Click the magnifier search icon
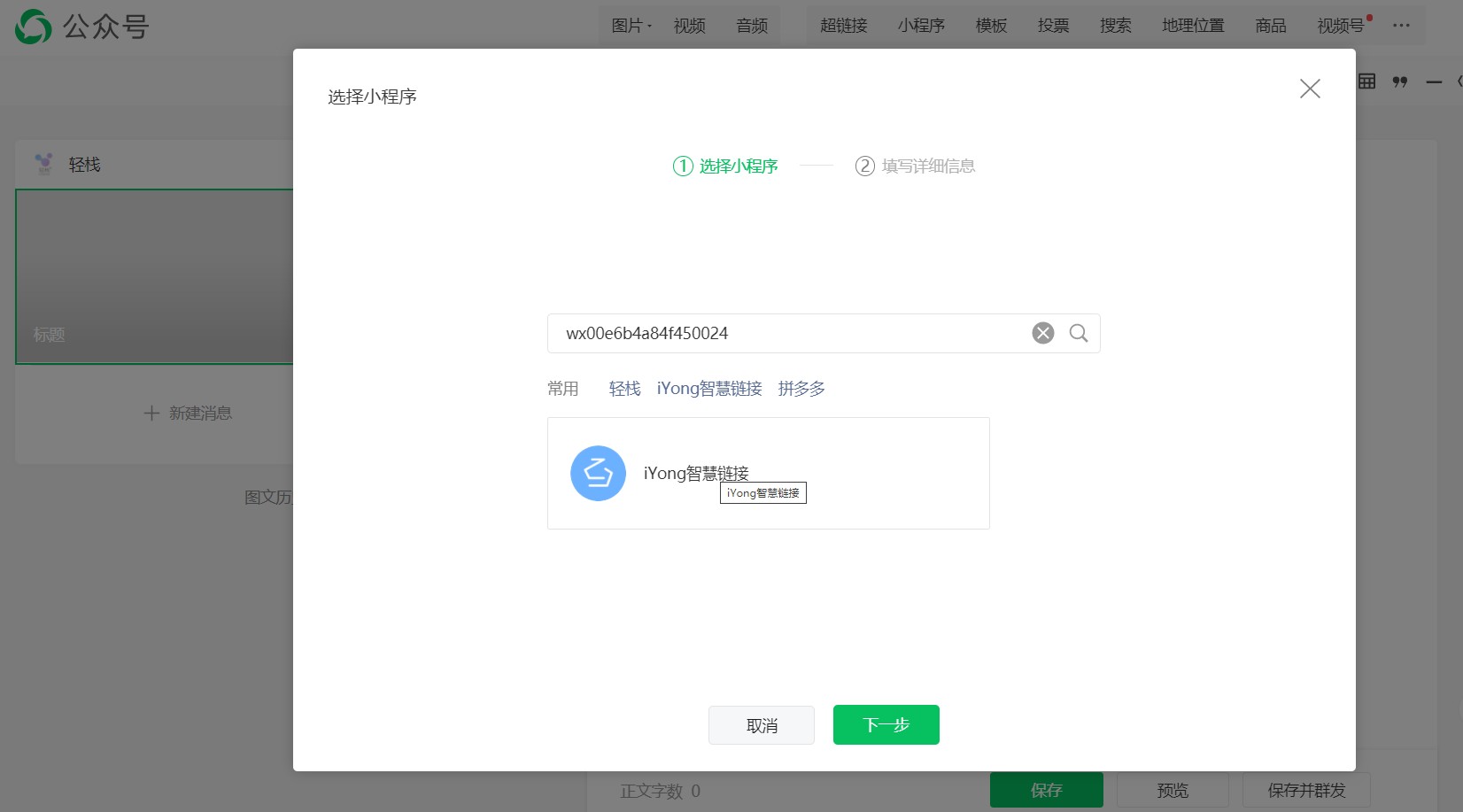The image size is (1463, 812). click(1079, 333)
